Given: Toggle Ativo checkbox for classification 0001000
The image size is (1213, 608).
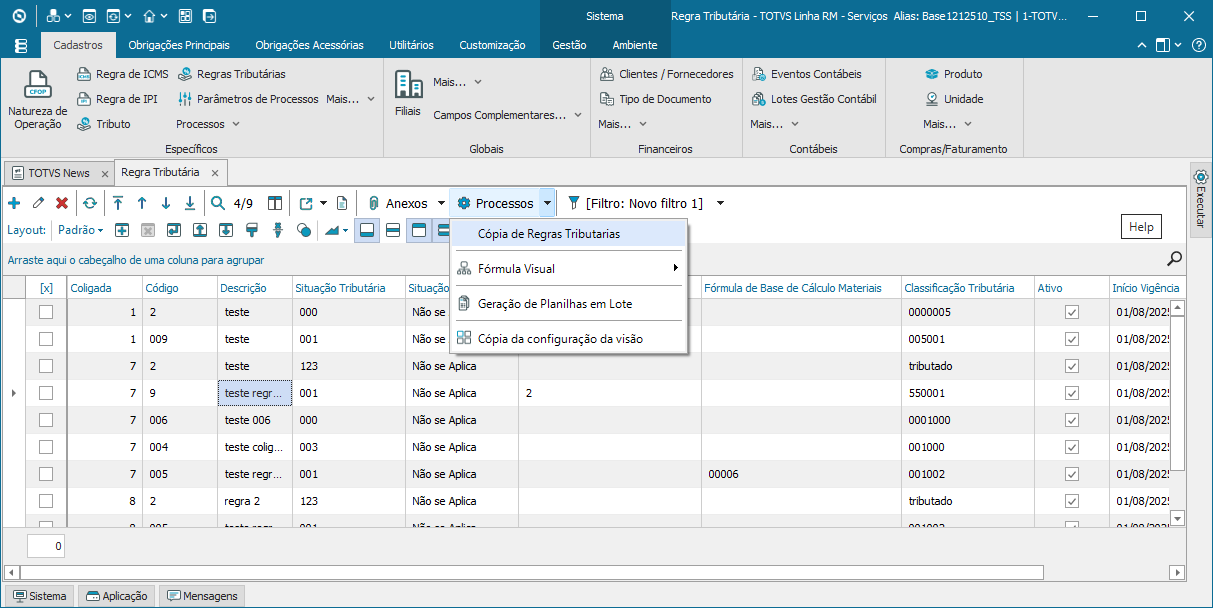Looking at the screenshot, I should pos(1072,420).
